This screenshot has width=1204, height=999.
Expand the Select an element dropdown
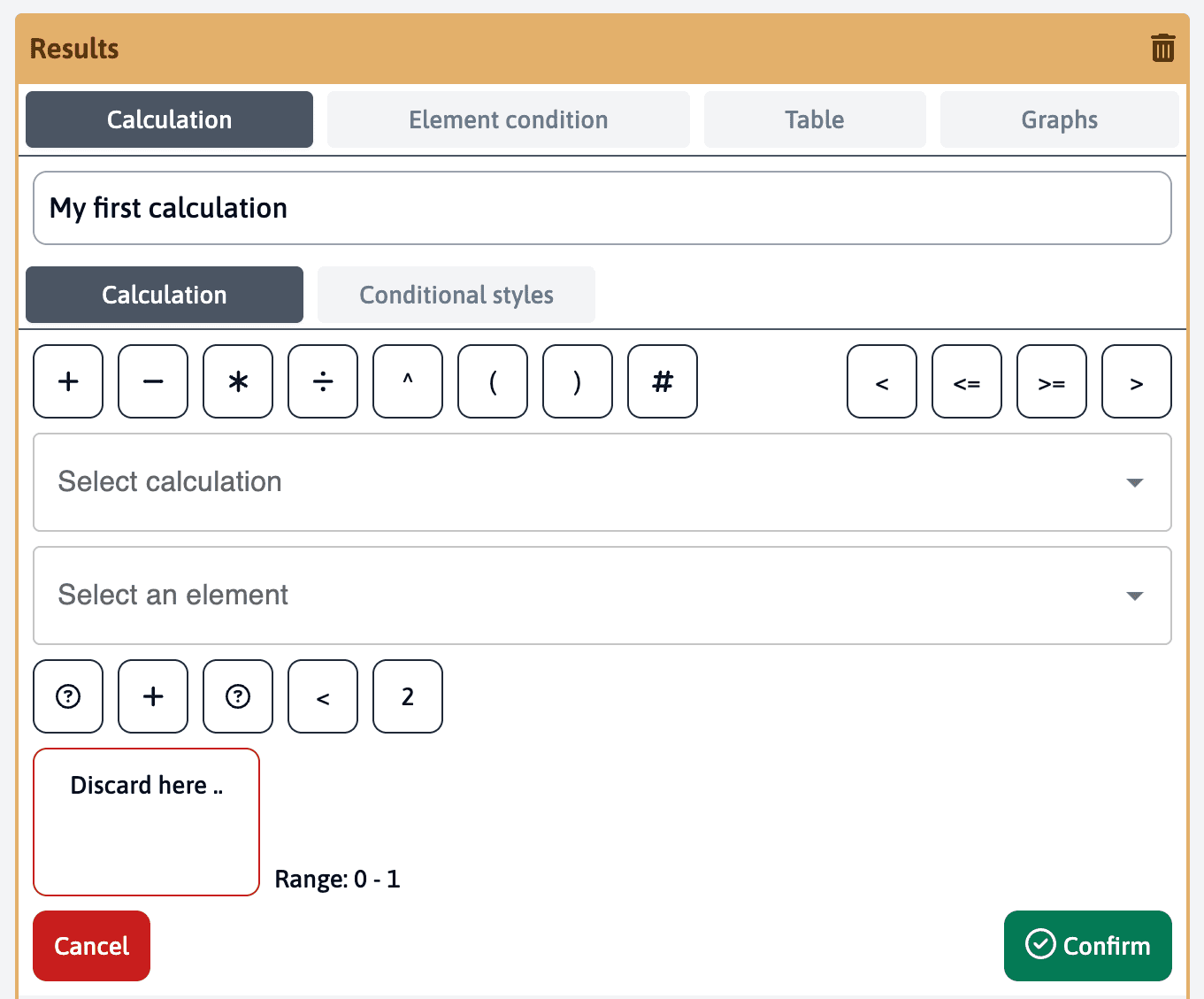tap(602, 596)
